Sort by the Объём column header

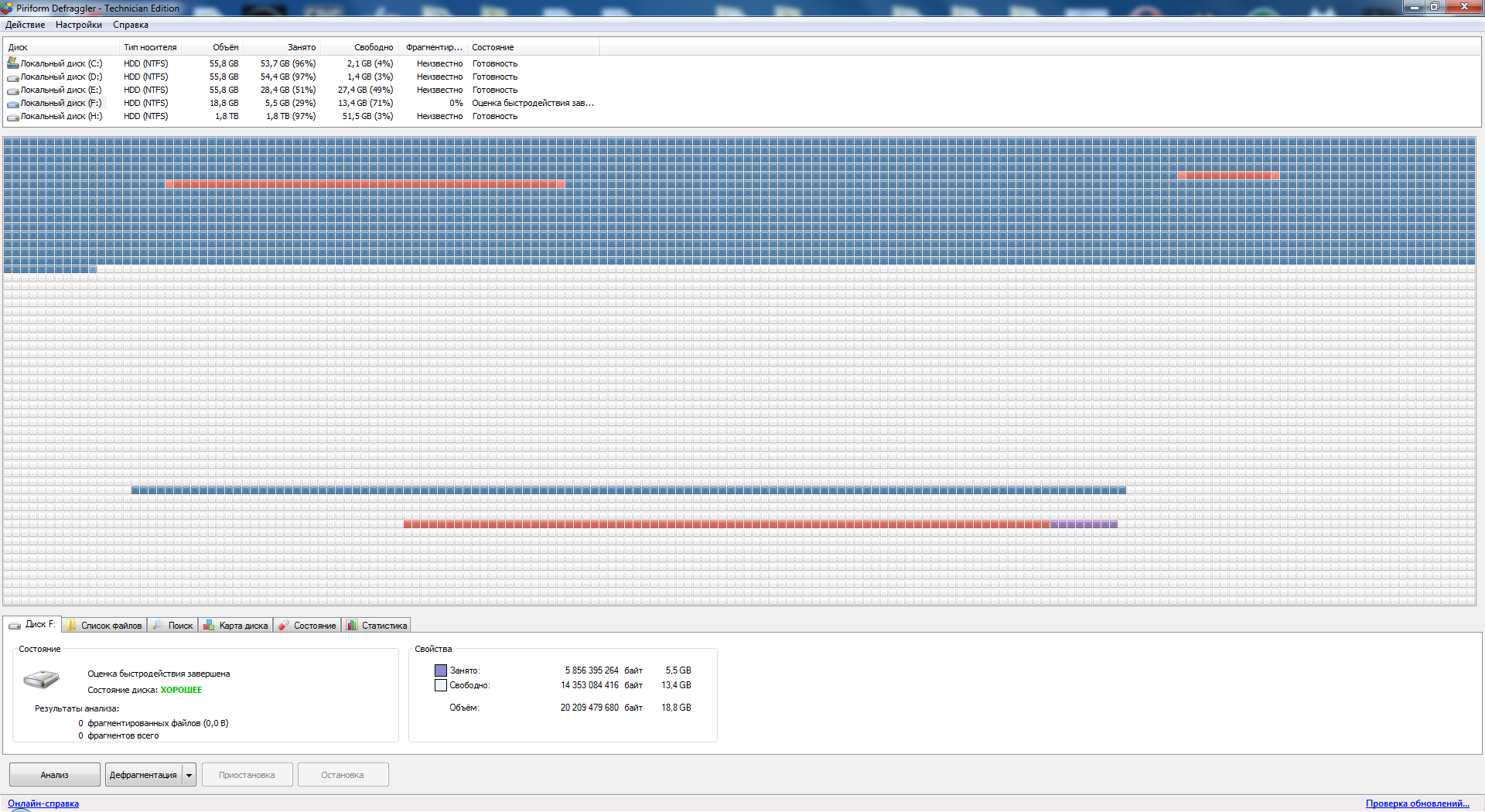pyautogui.click(x=213, y=47)
